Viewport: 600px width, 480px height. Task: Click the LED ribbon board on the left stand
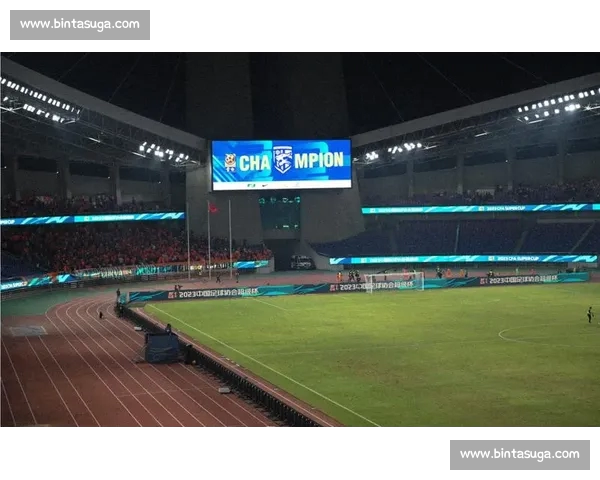92,219
